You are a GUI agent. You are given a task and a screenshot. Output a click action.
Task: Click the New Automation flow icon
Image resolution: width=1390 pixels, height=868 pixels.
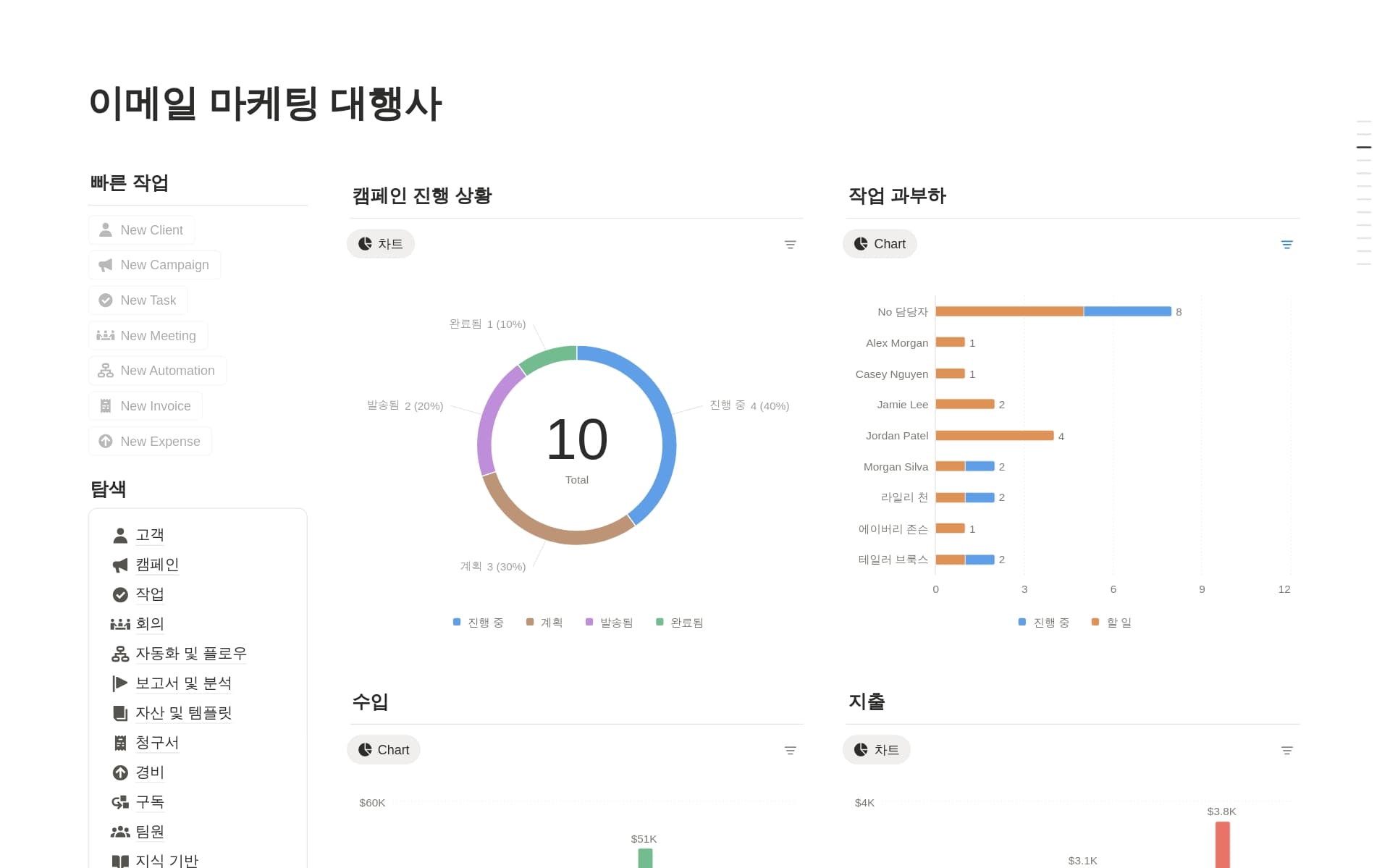click(106, 371)
